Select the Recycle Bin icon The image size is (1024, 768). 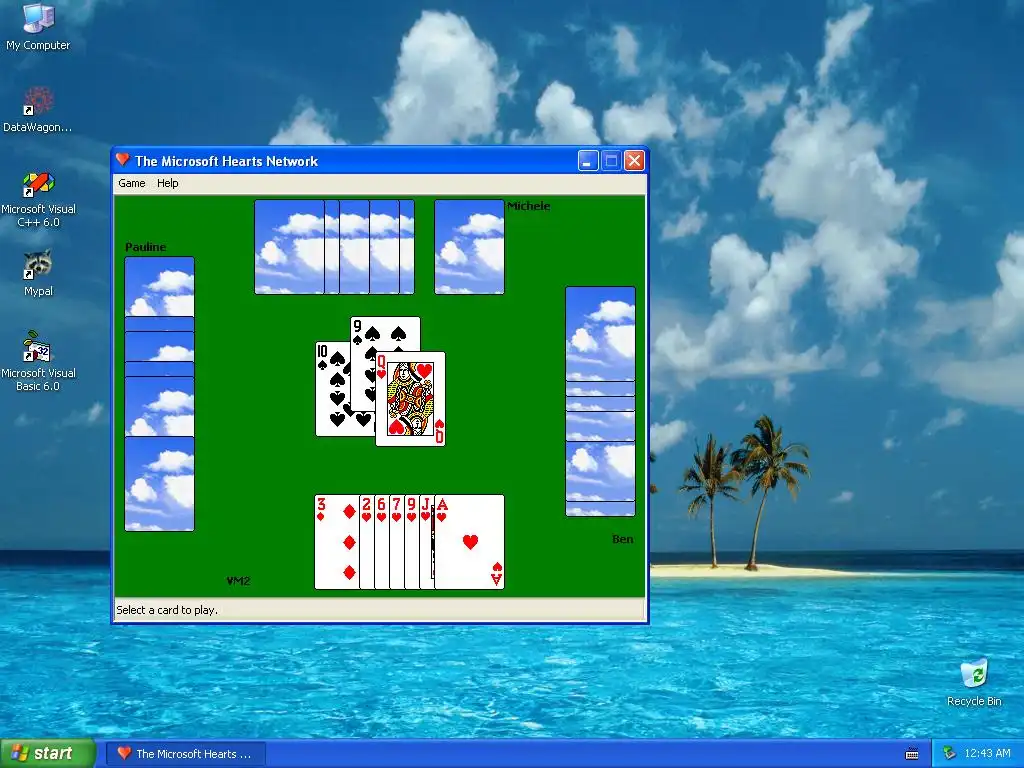click(974, 682)
